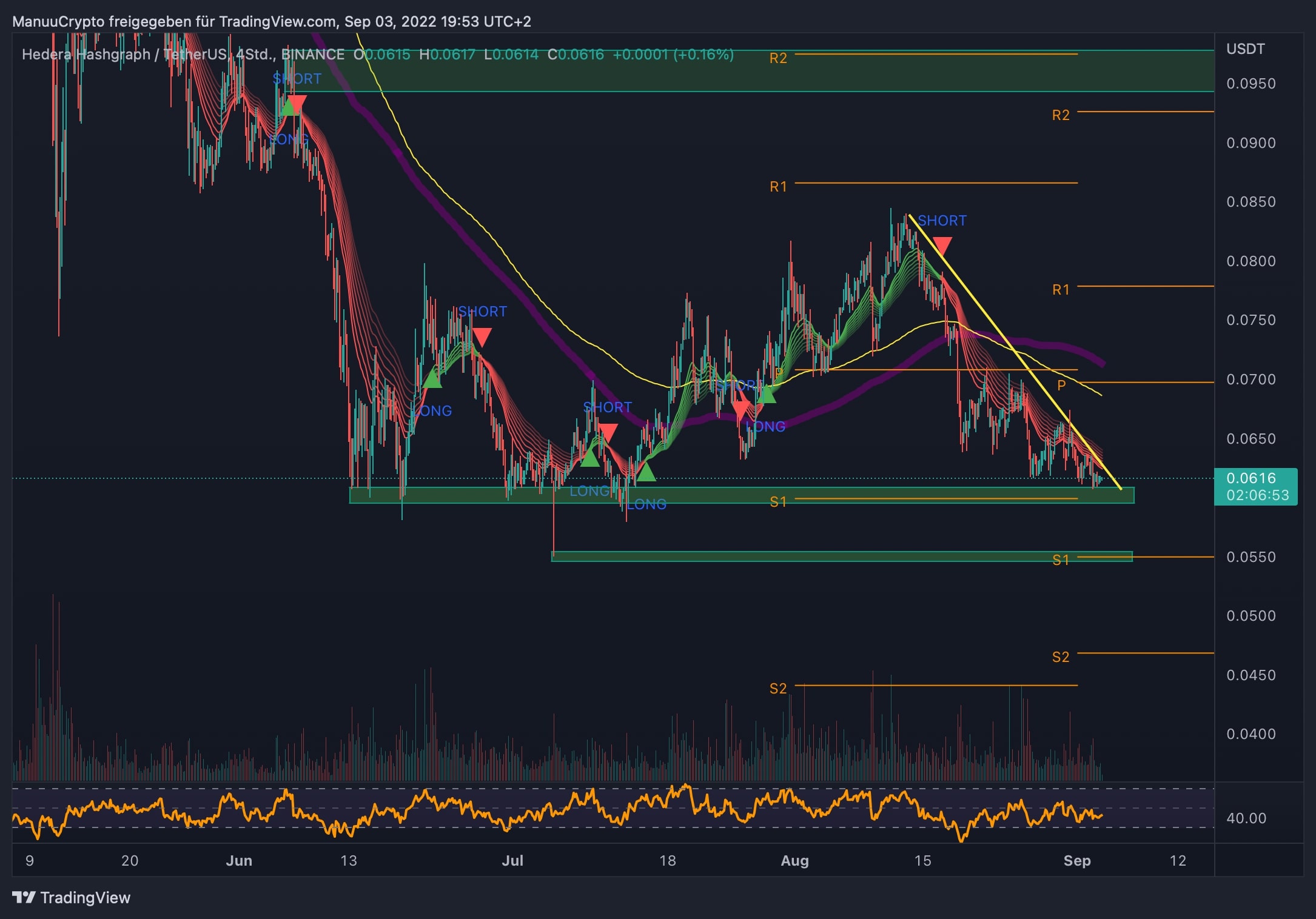Click the green triangle near 0.0630 below the July SHORT label
Image resolution: width=1316 pixels, height=919 pixels.
589,458
